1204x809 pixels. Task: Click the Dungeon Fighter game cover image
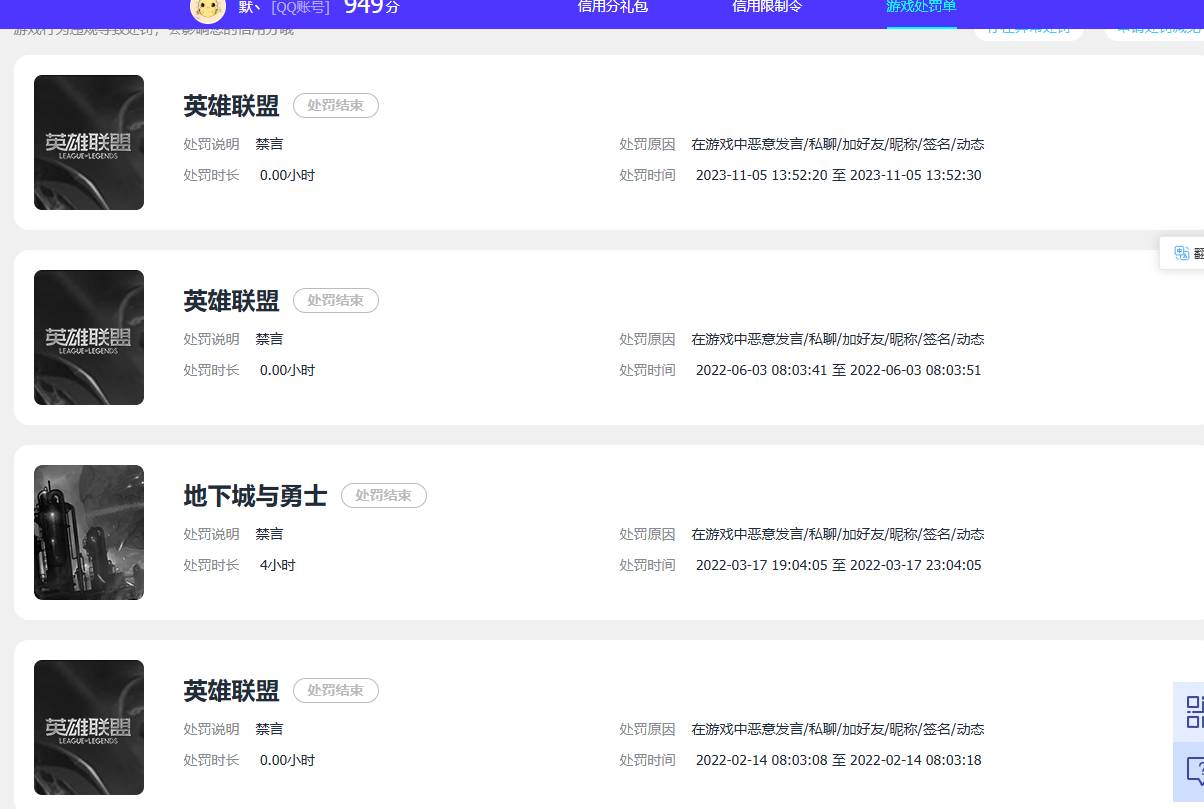pos(89,532)
